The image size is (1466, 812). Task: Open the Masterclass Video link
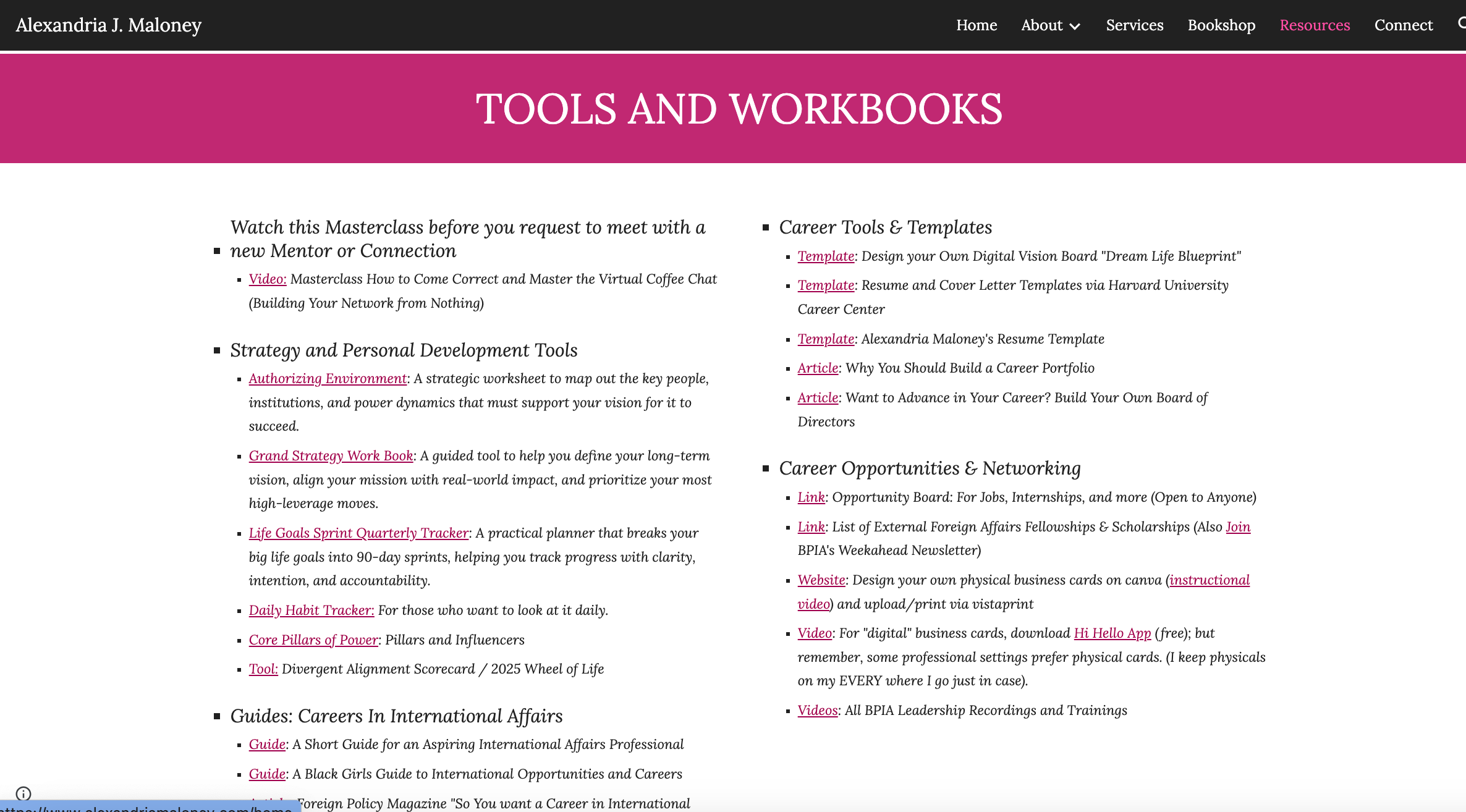267,279
